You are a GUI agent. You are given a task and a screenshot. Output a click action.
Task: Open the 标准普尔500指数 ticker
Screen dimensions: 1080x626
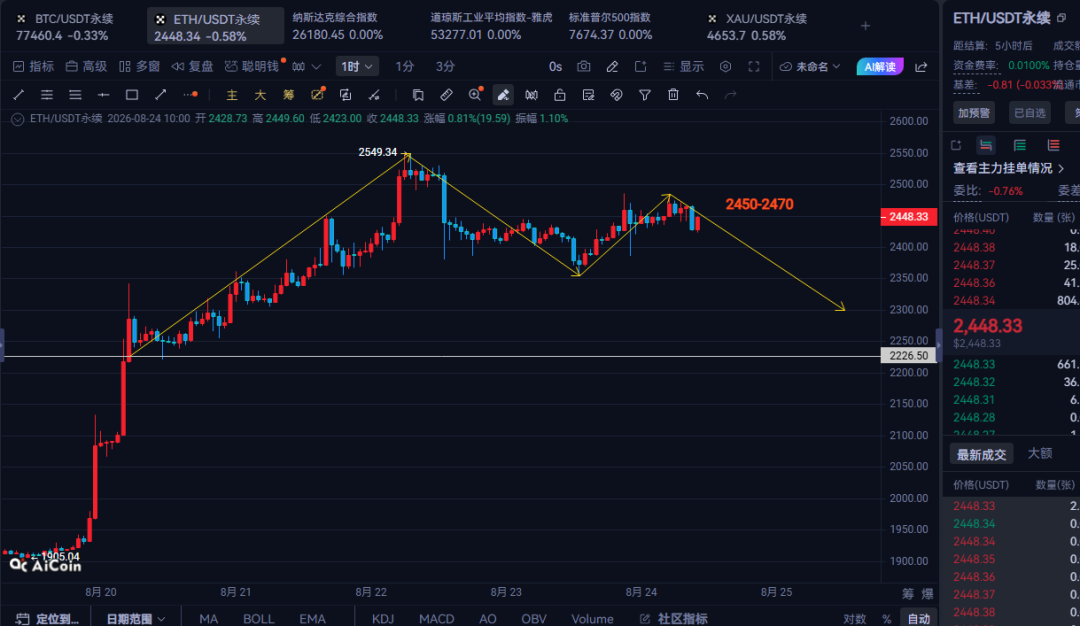point(610,26)
